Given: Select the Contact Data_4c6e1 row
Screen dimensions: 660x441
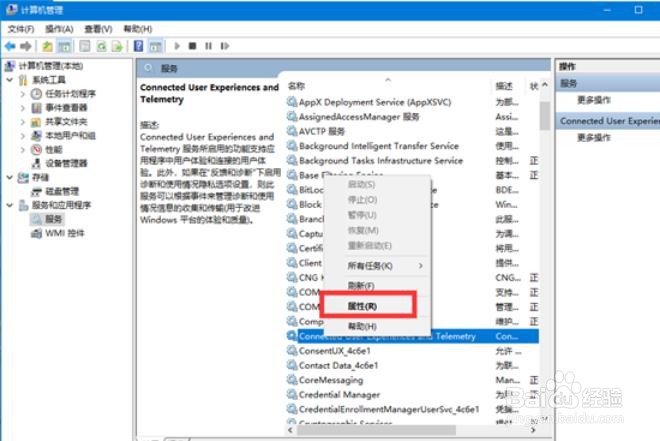Looking at the screenshot, I should [338, 365].
